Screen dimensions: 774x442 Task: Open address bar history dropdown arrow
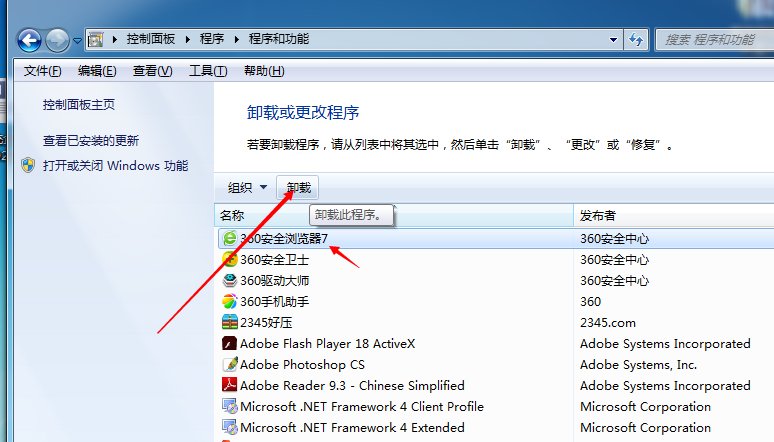click(613, 40)
